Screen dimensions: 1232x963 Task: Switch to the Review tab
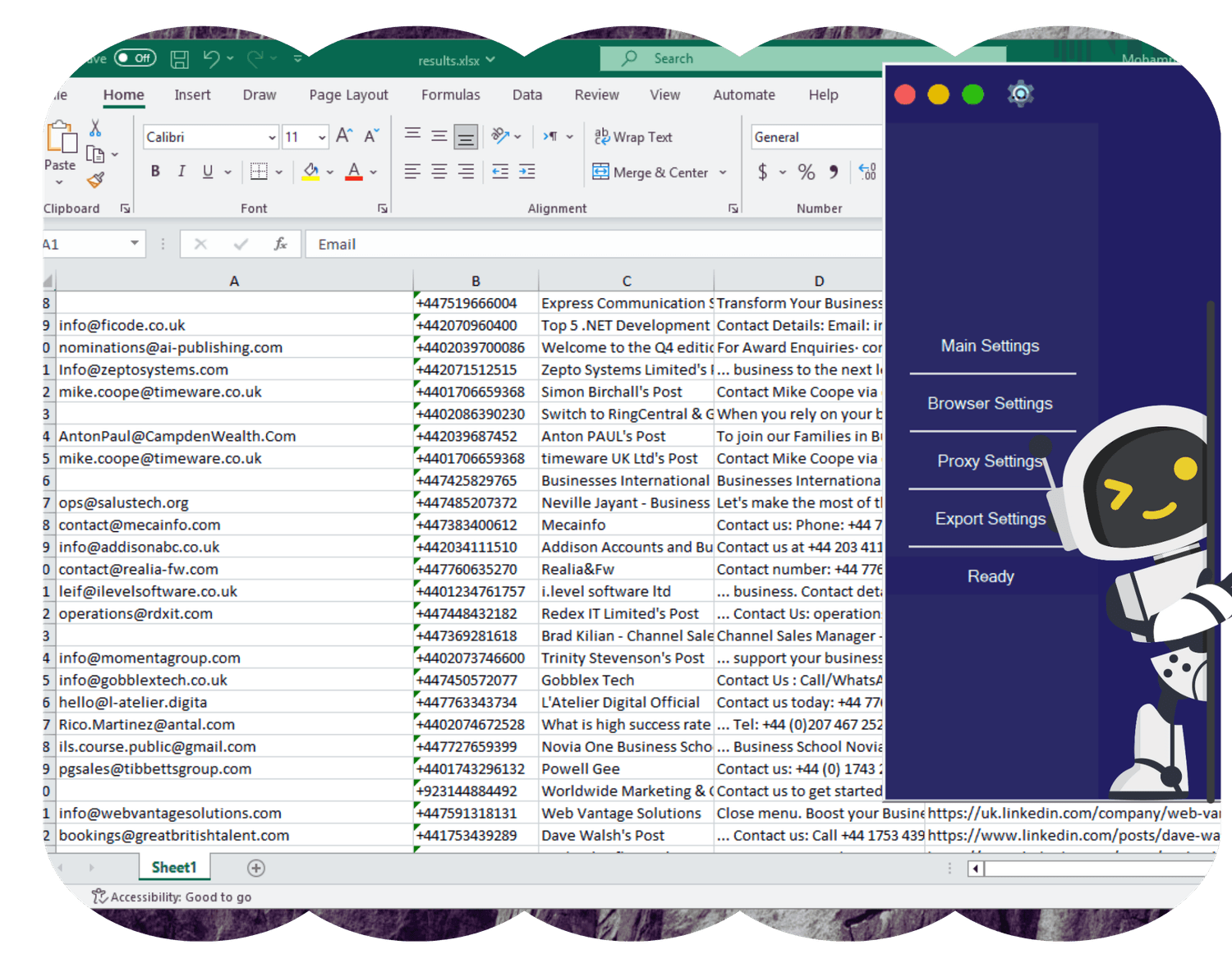click(x=597, y=95)
